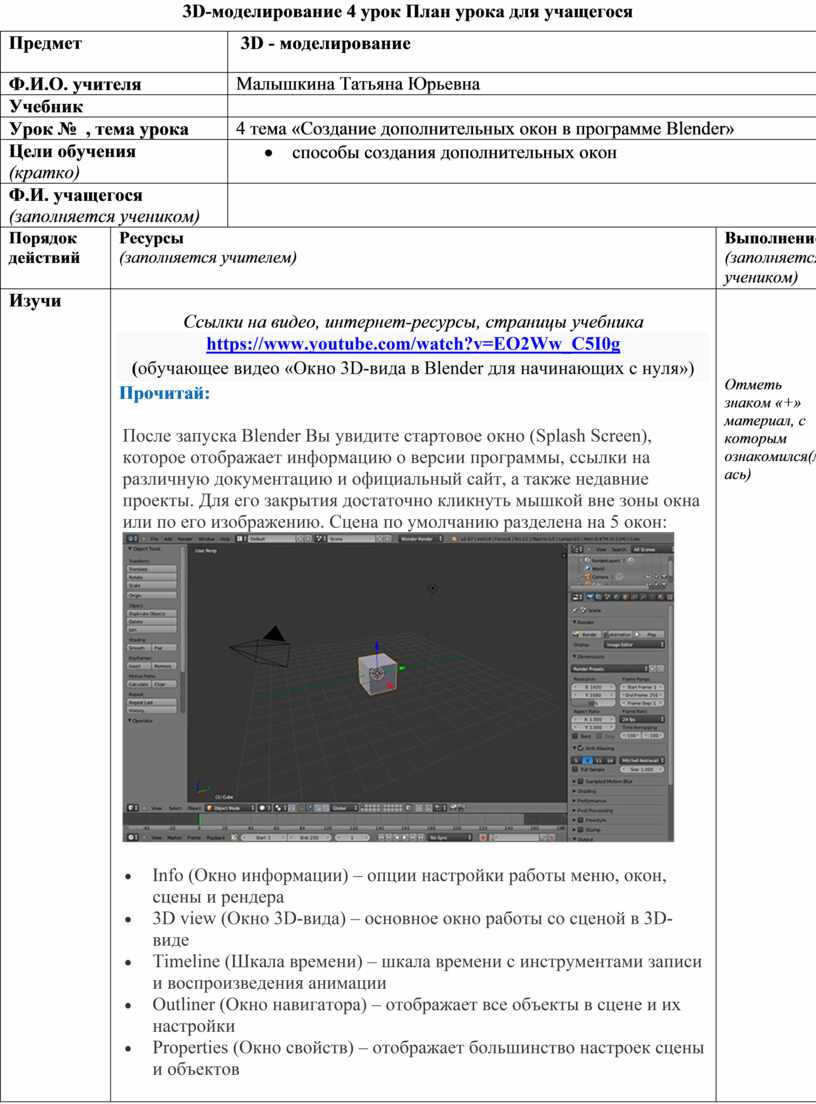Screen dimensions: 816x1104
Task: Click the green current frame marker in Timeline
Action: pyautogui.click(x=200, y=820)
